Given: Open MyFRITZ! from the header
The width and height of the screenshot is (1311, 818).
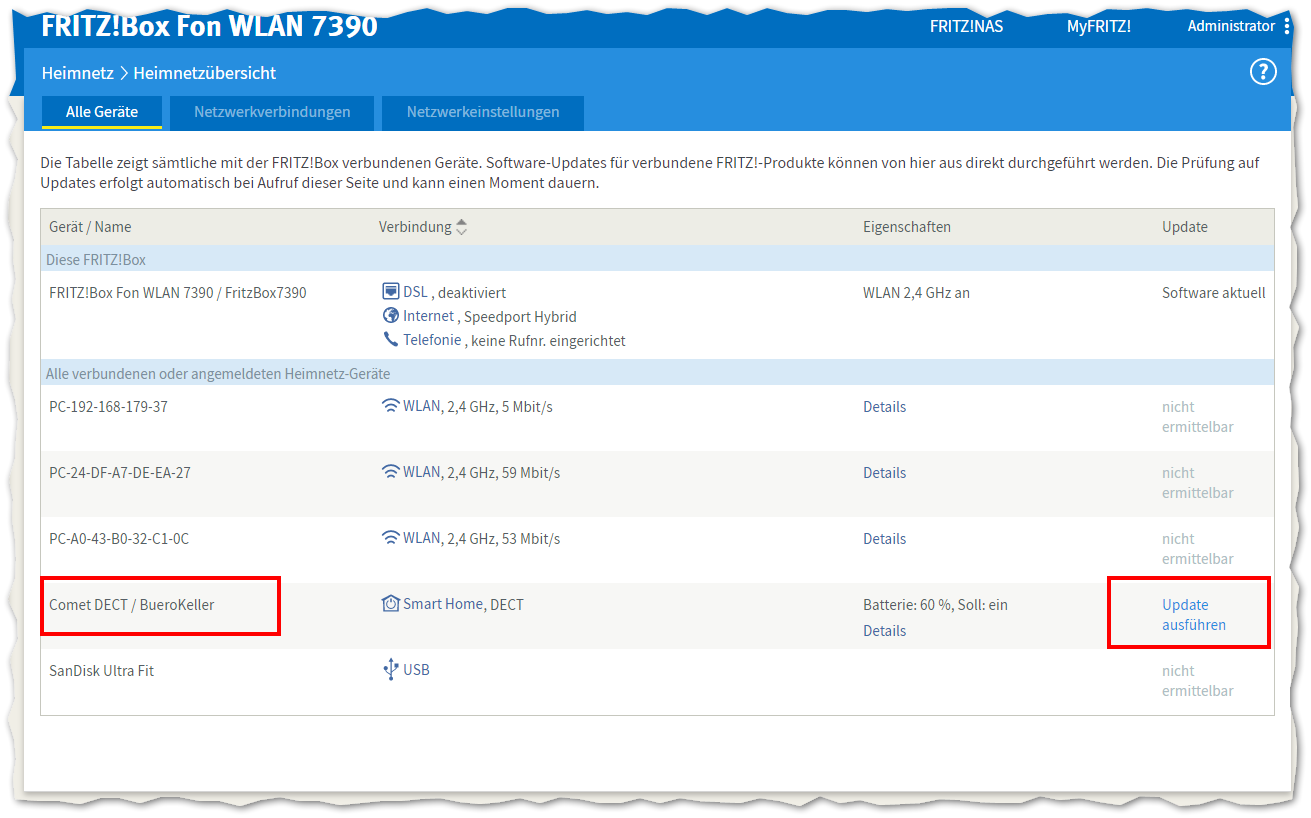Looking at the screenshot, I should pos(1099,26).
